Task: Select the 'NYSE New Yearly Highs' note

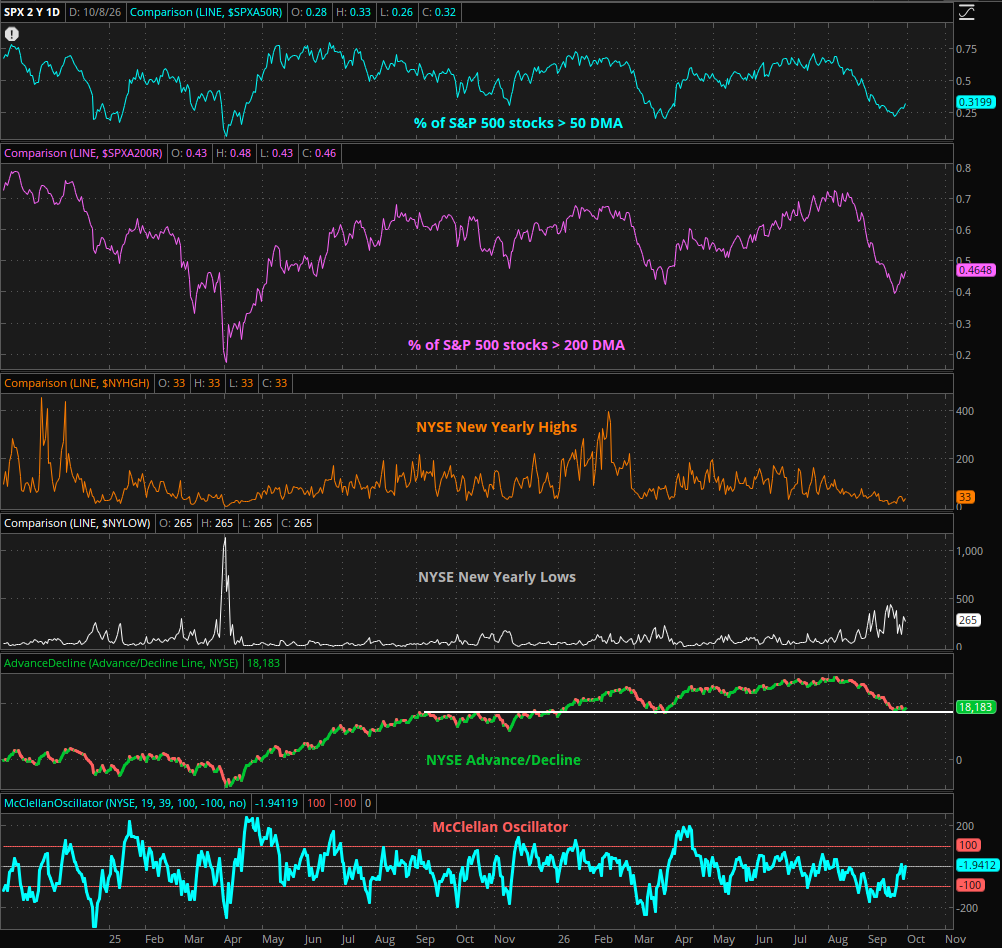Action: 497,427
